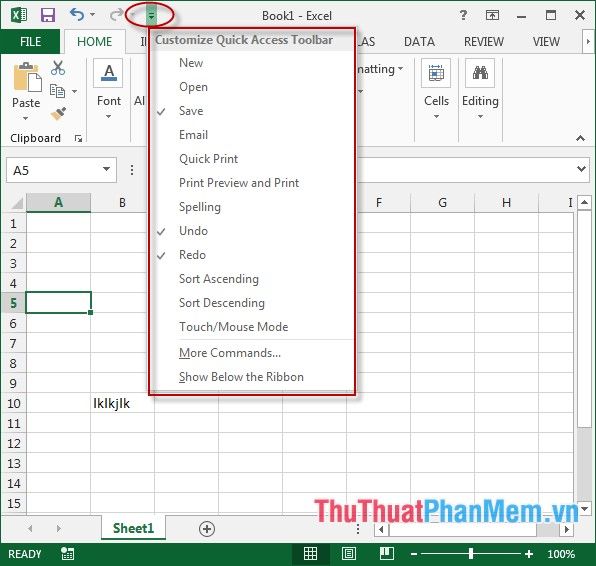Screen dimensions: 596x566
Task: Open the Editing binoculars group button
Action: 480,90
